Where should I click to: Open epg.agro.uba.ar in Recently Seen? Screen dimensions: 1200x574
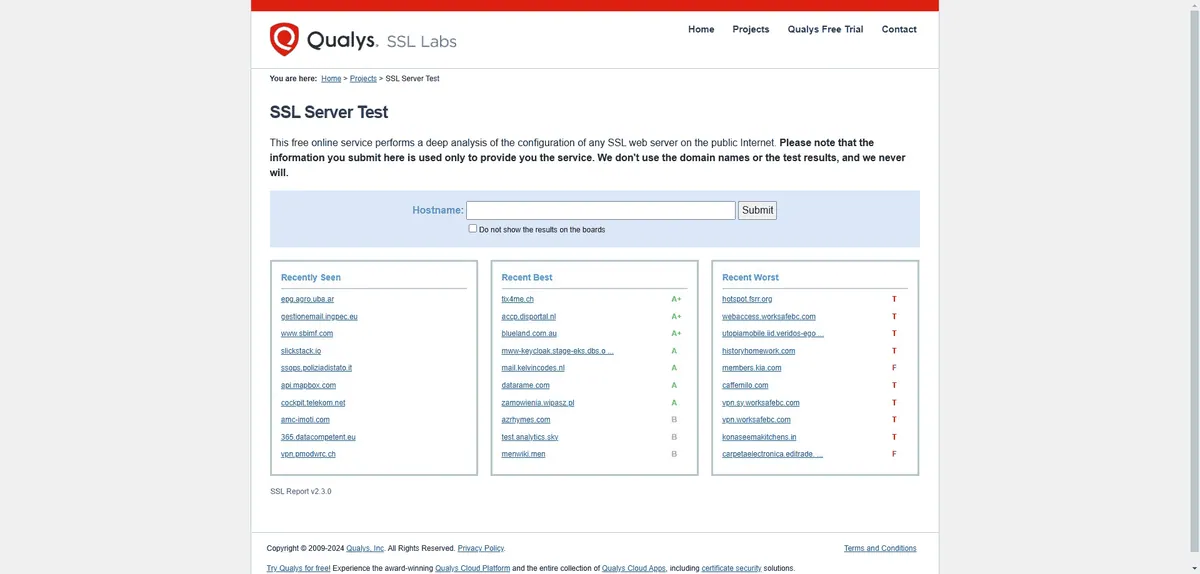[308, 299]
